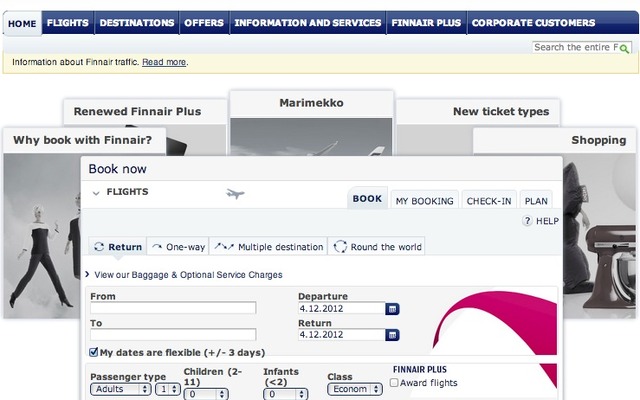Viewport: 640px width, 400px height.
Task: Switch to the PLAN tab
Action: point(536,201)
